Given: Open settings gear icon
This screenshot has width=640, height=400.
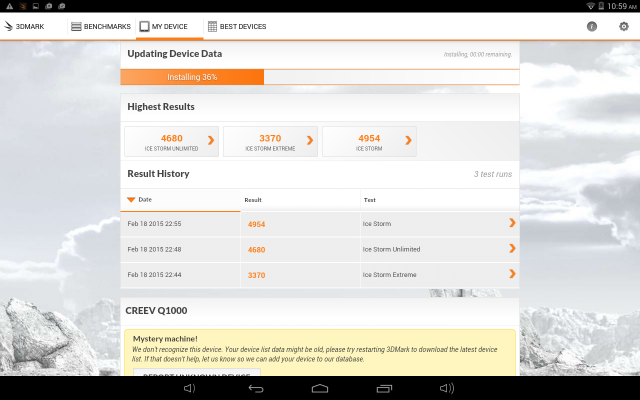Looking at the screenshot, I should coord(624,27).
